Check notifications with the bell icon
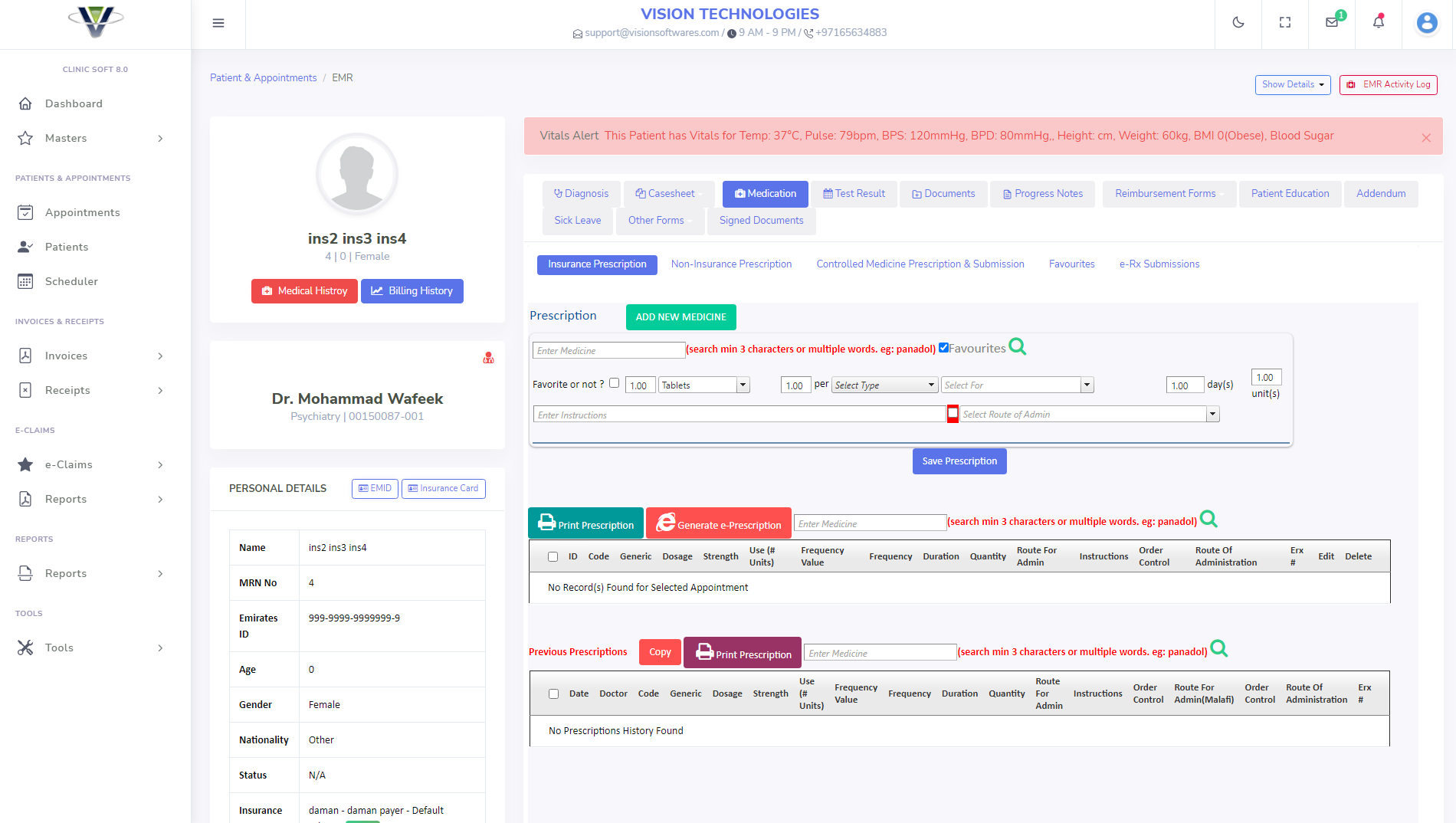 pyautogui.click(x=1378, y=22)
